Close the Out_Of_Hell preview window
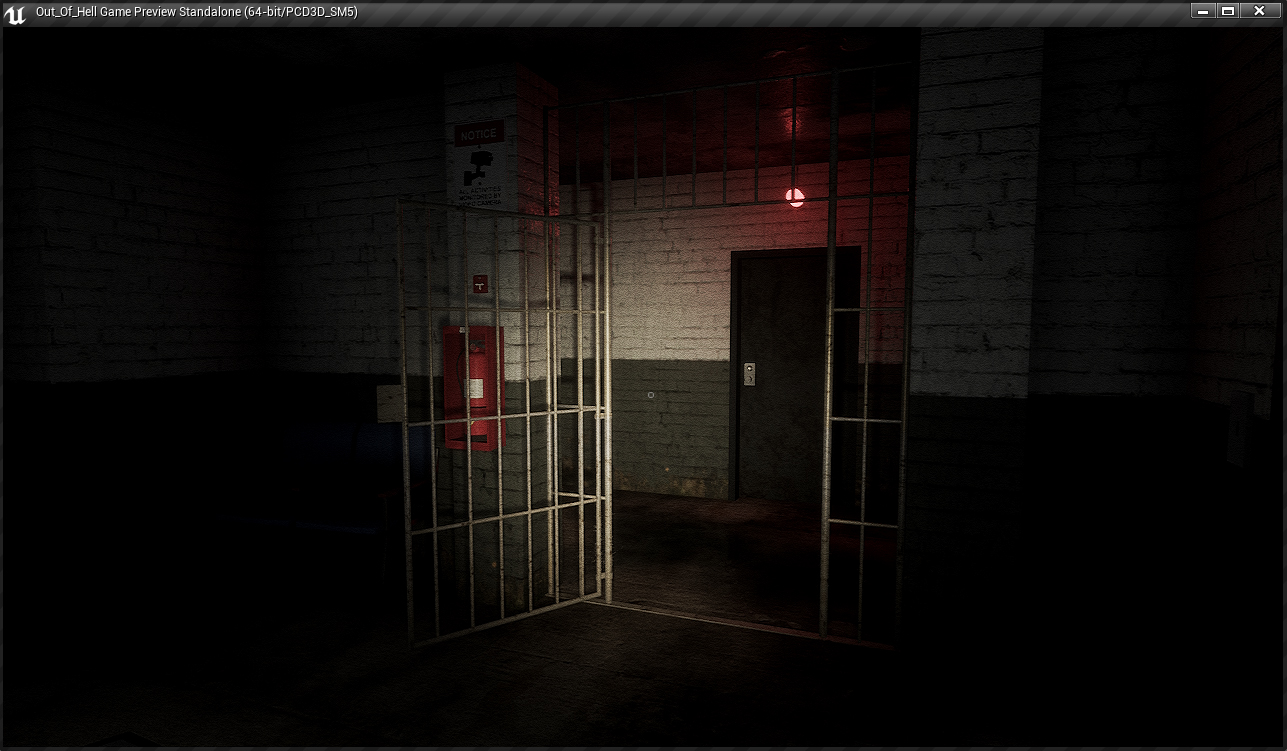1287x751 pixels. 1260,11
